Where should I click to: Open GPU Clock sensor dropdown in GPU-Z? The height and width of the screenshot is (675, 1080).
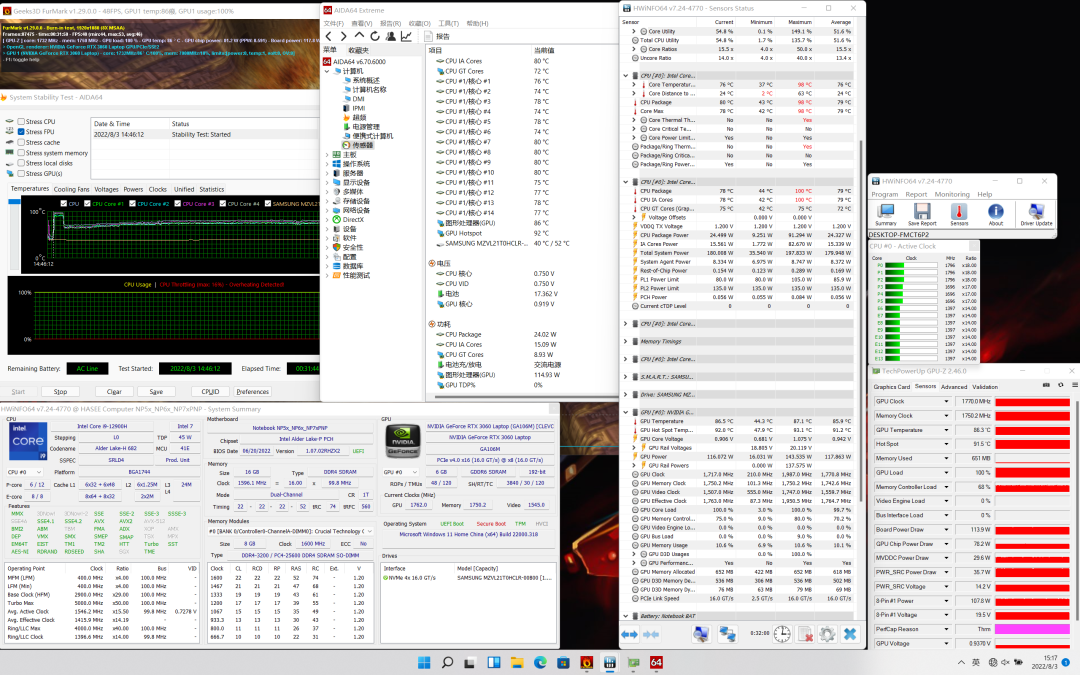click(946, 402)
